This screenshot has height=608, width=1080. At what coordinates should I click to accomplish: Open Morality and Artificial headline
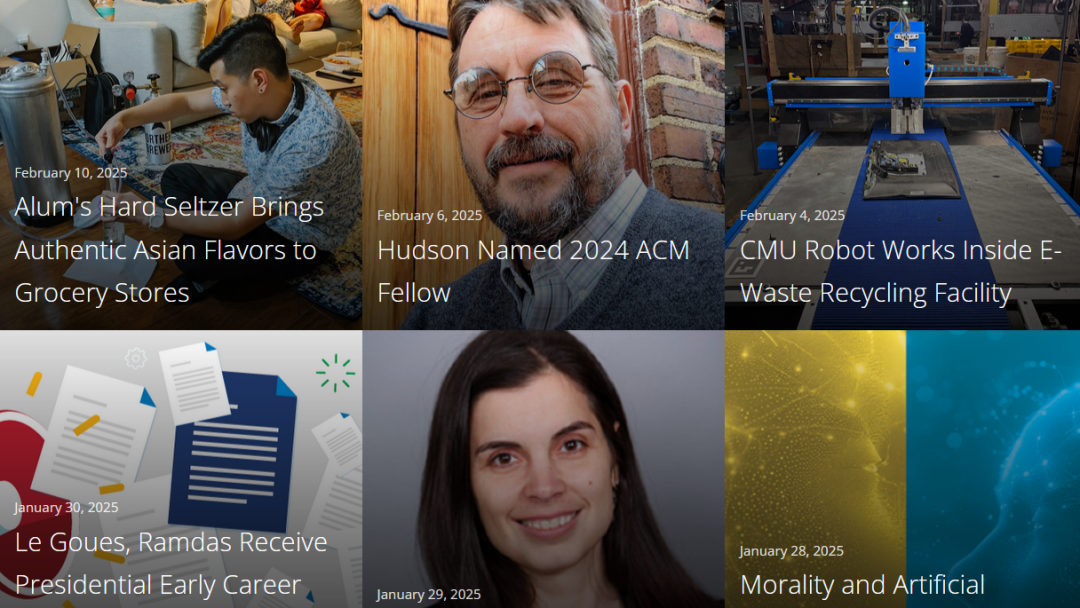click(862, 585)
